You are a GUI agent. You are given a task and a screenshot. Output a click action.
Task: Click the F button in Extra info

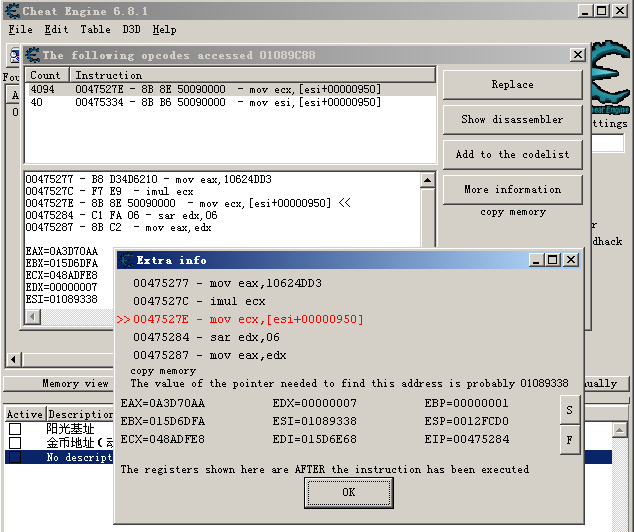pos(569,440)
